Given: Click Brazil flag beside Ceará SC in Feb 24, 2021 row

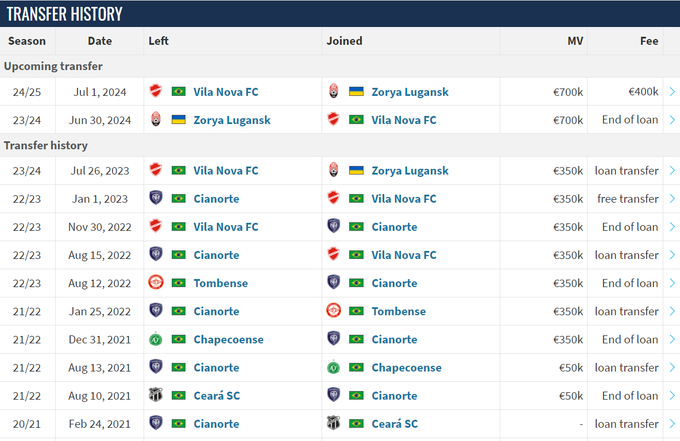Looking at the screenshot, I should (356, 423).
